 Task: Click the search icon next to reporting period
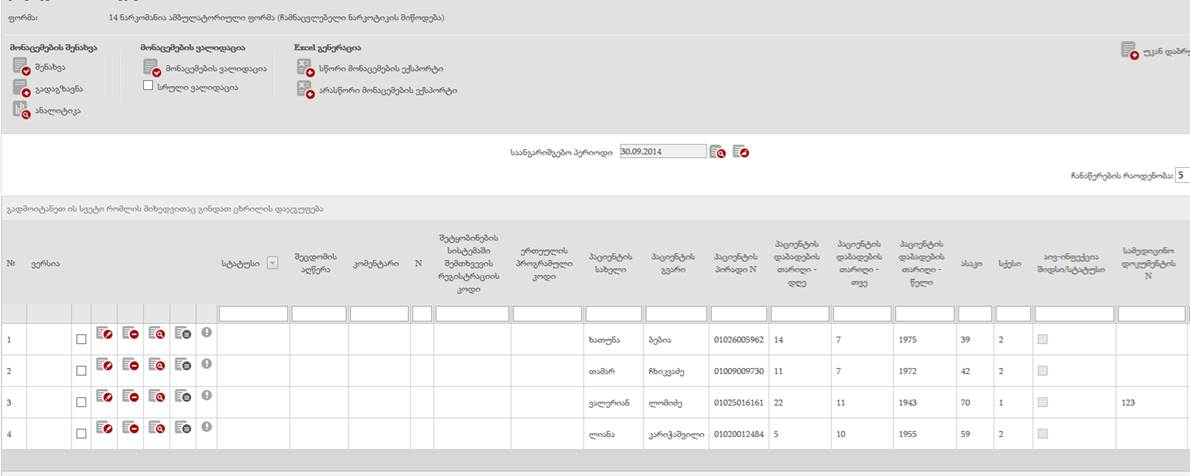click(x=718, y=152)
